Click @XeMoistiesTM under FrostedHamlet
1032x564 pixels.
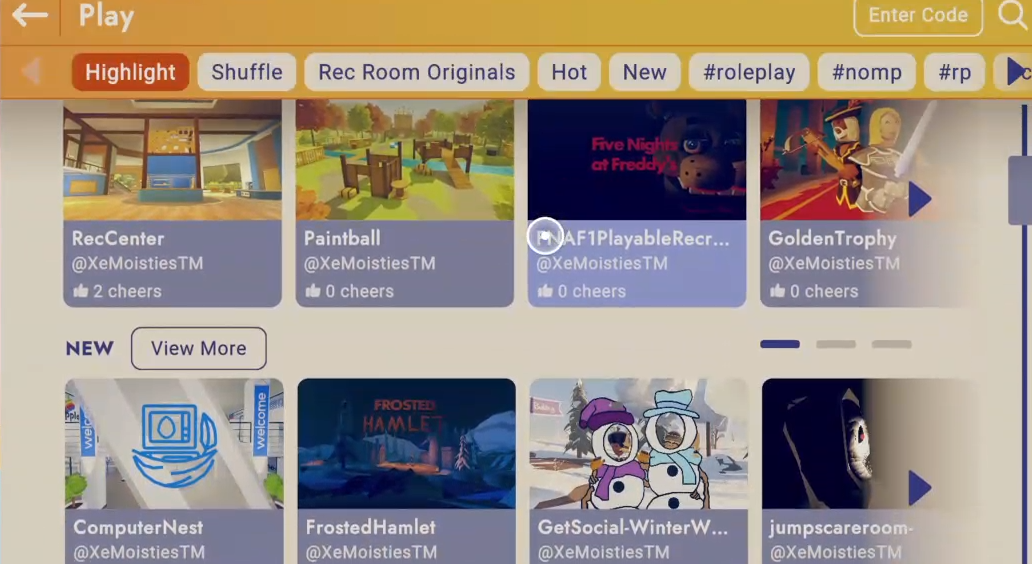click(x=371, y=552)
